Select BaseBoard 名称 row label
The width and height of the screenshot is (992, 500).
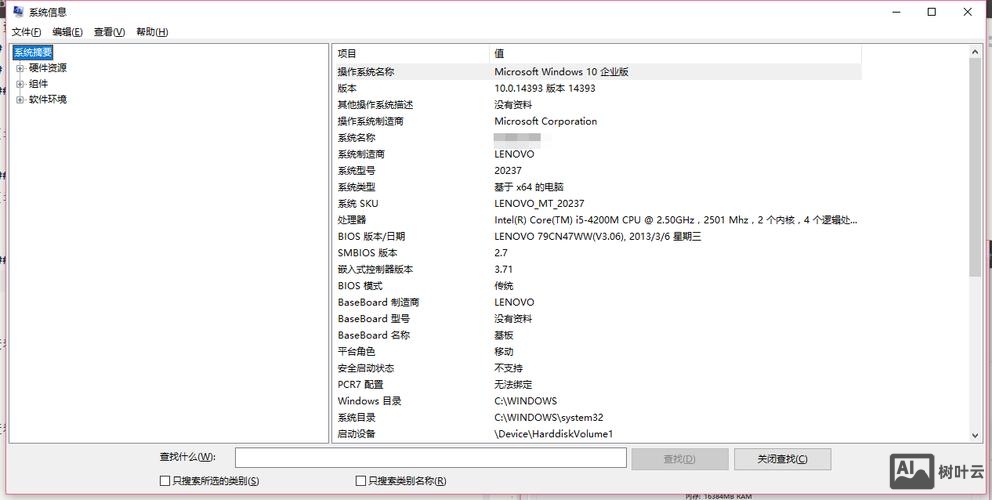coord(374,335)
